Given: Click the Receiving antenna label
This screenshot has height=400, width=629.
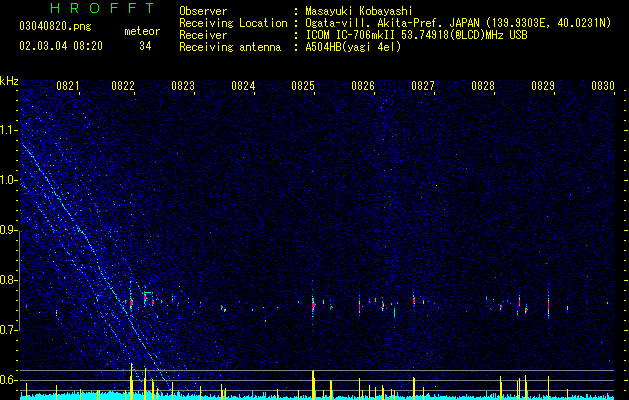Looking at the screenshot, I should pyautogui.click(x=230, y=48).
